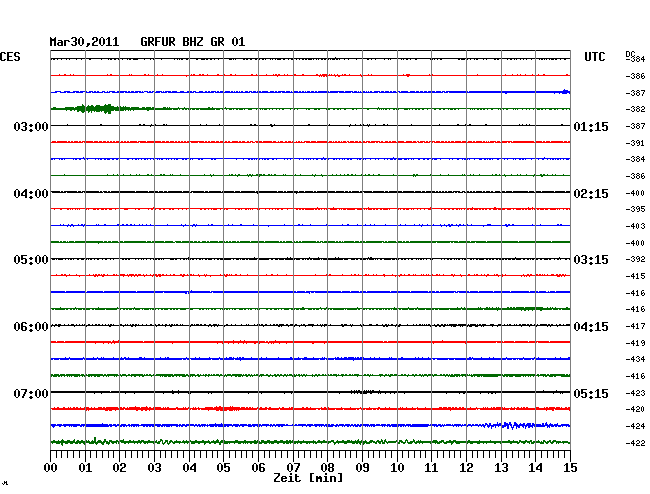Viewport: 650px width, 494px height.
Task: Select x-axis minute label 15
Action: (570, 468)
